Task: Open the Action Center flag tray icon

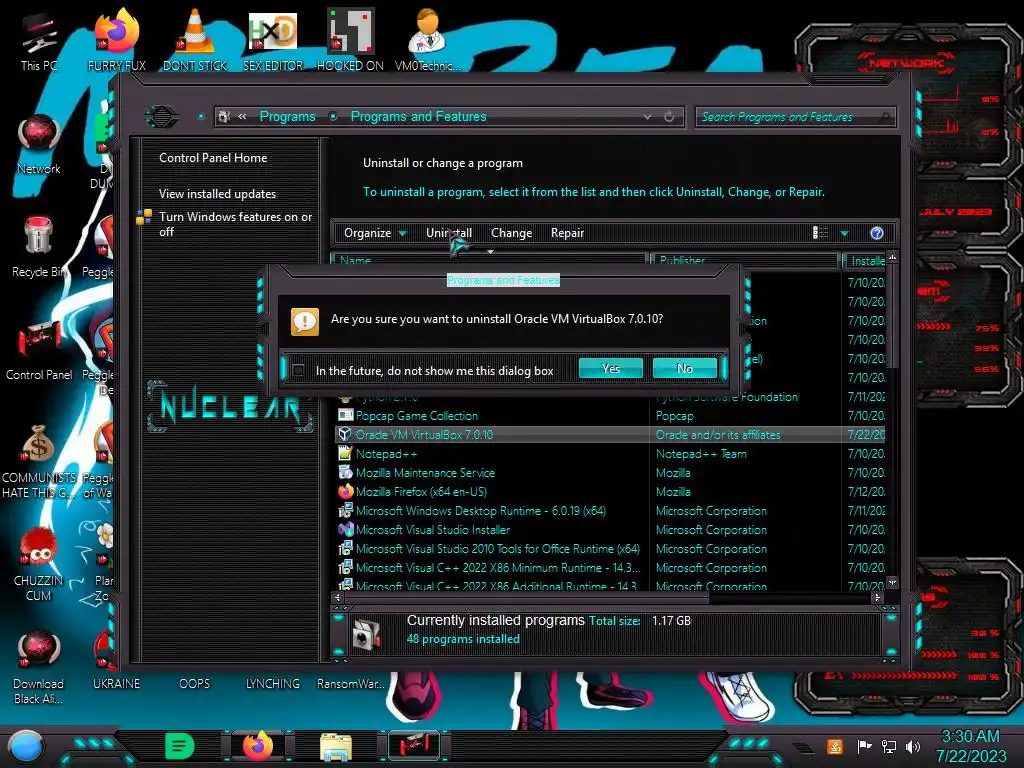Action: point(864,746)
